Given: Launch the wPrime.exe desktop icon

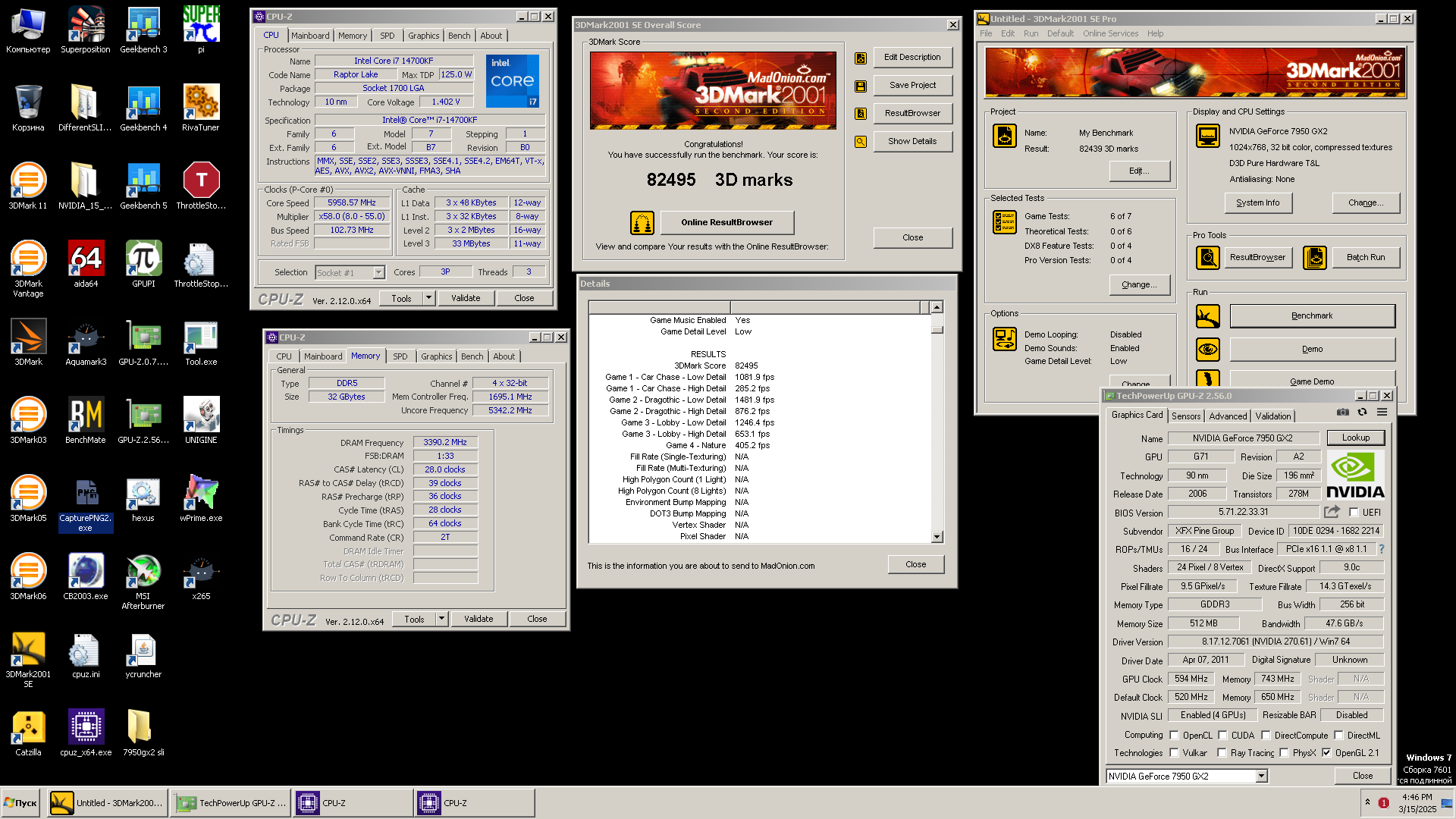Looking at the screenshot, I should pyautogui.click(x=201, y=499).
